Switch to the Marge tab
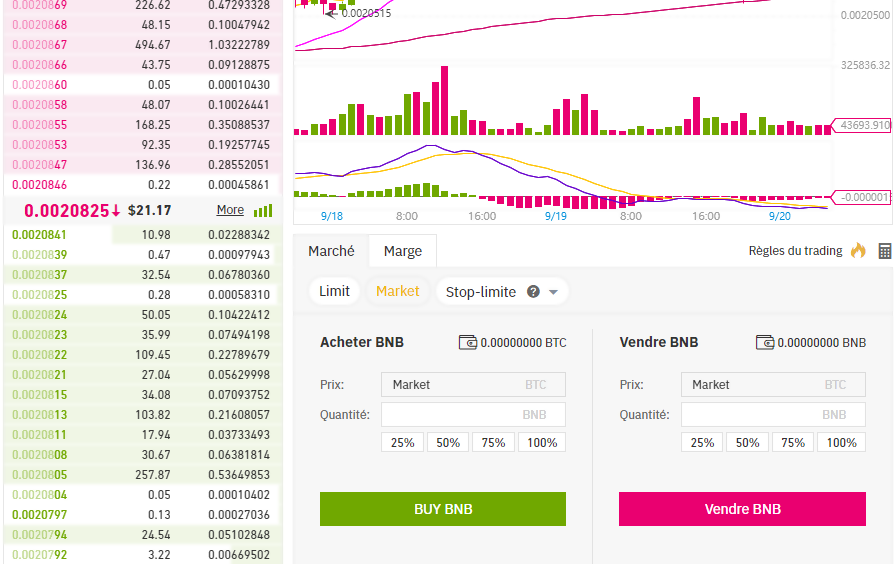Viewport: 895px width, 564px height. (403, 251)
